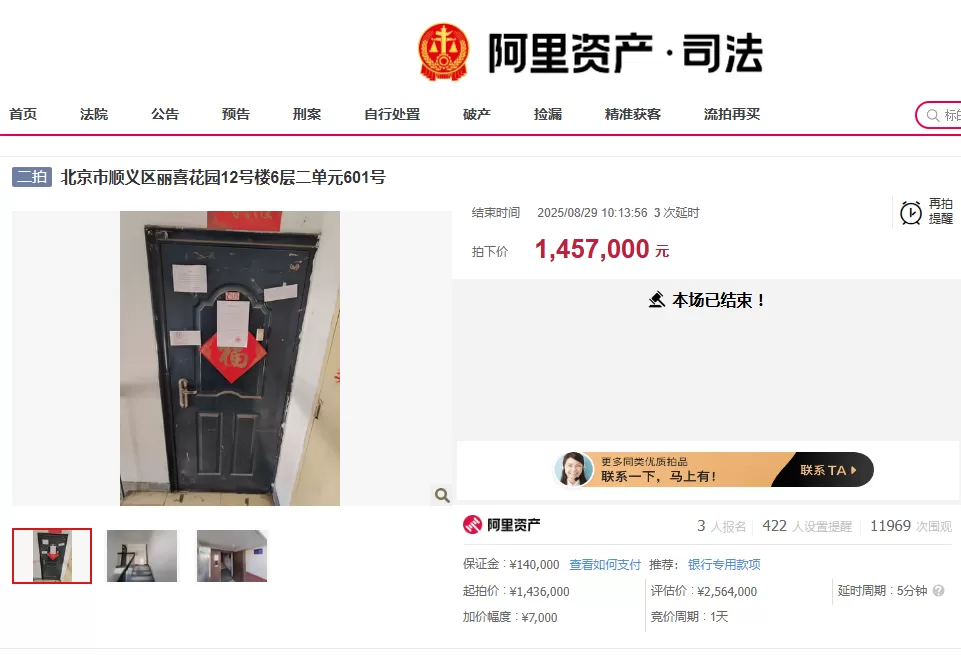
Task: Open the 法院 navigation item
Action: [94, 114]
